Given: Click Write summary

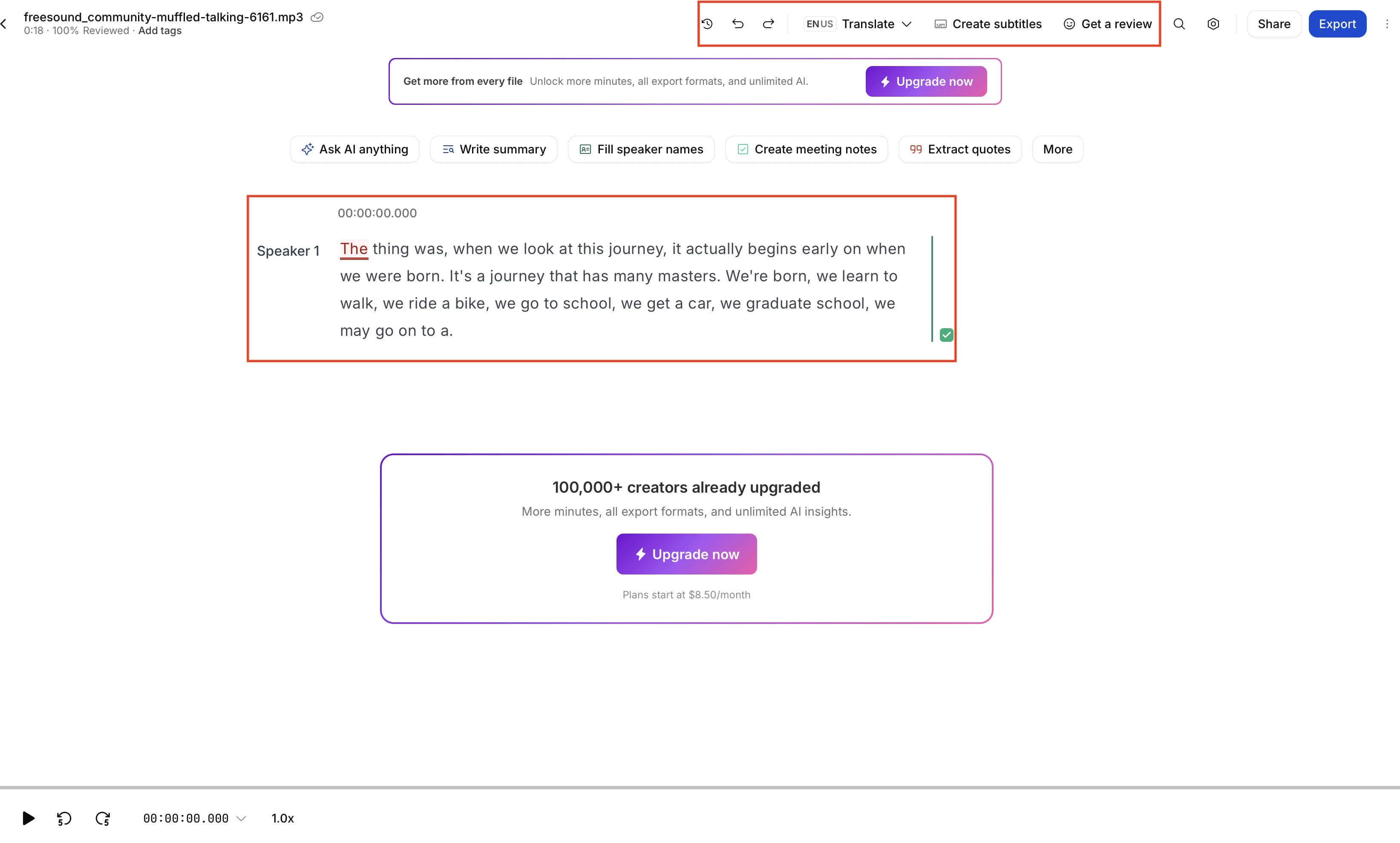Looking at the screenshot, I should 493,150.
